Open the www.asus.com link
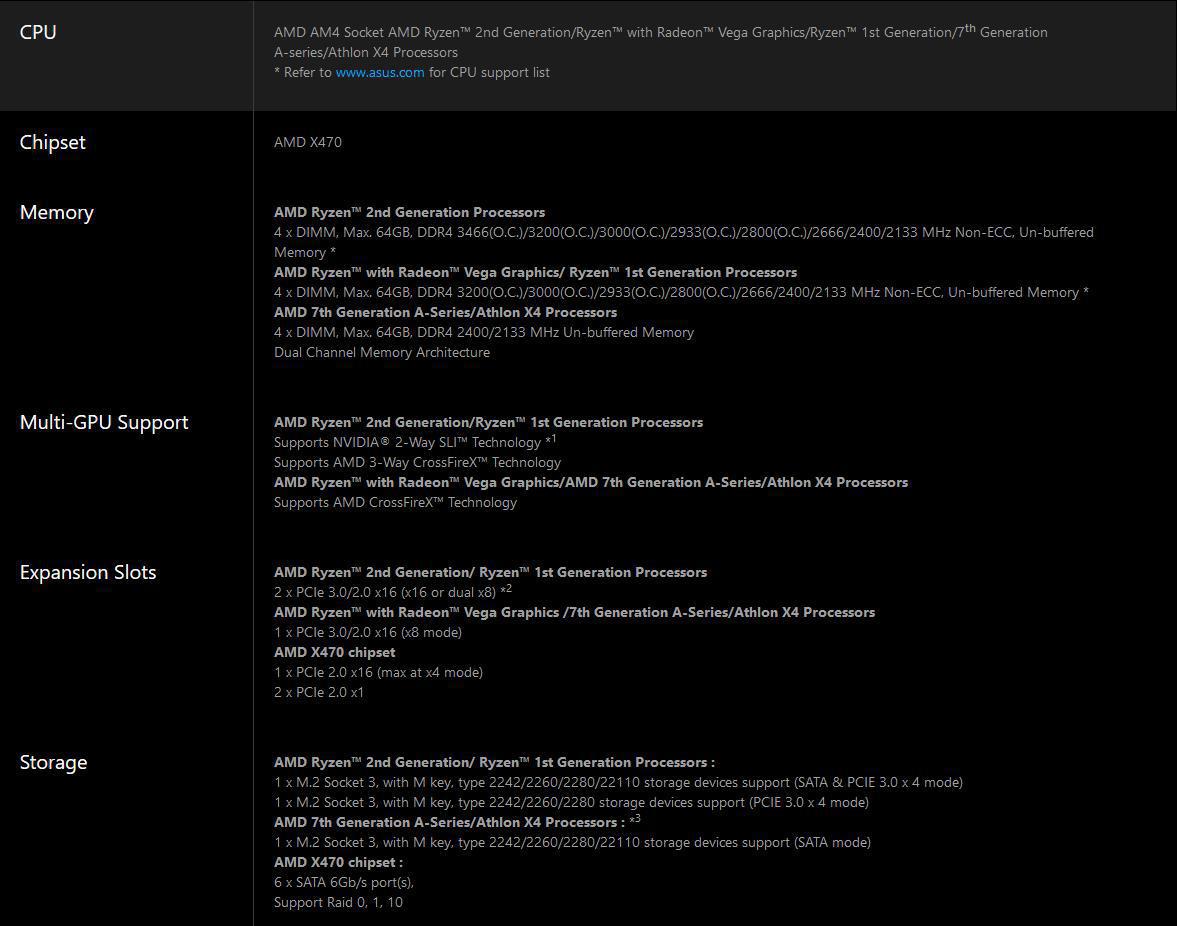Image resolution: width=1177 pixels, height=926 pixels. [x=380, y=73]
